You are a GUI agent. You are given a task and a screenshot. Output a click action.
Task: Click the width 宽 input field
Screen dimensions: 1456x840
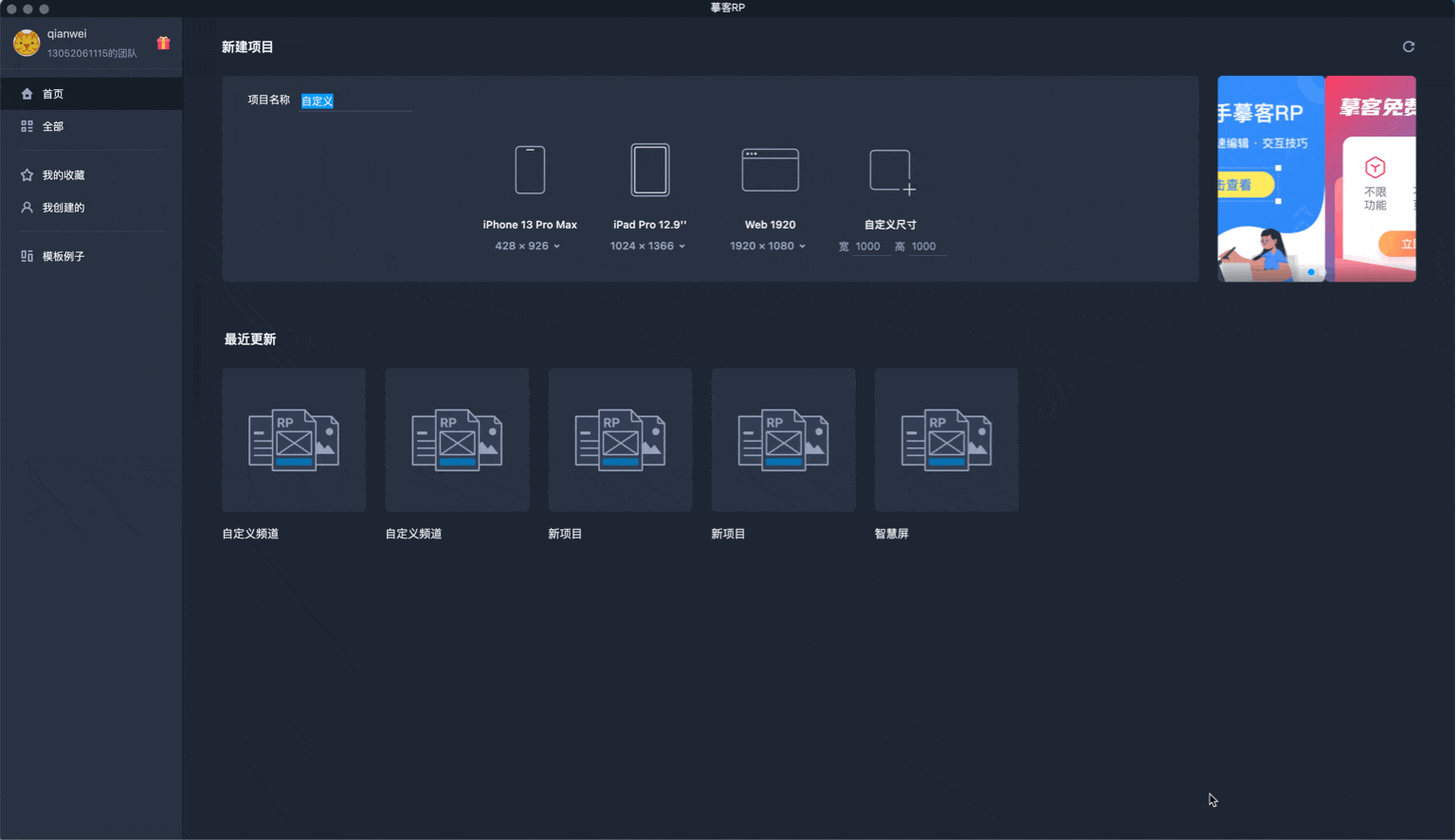click(871, 247)
